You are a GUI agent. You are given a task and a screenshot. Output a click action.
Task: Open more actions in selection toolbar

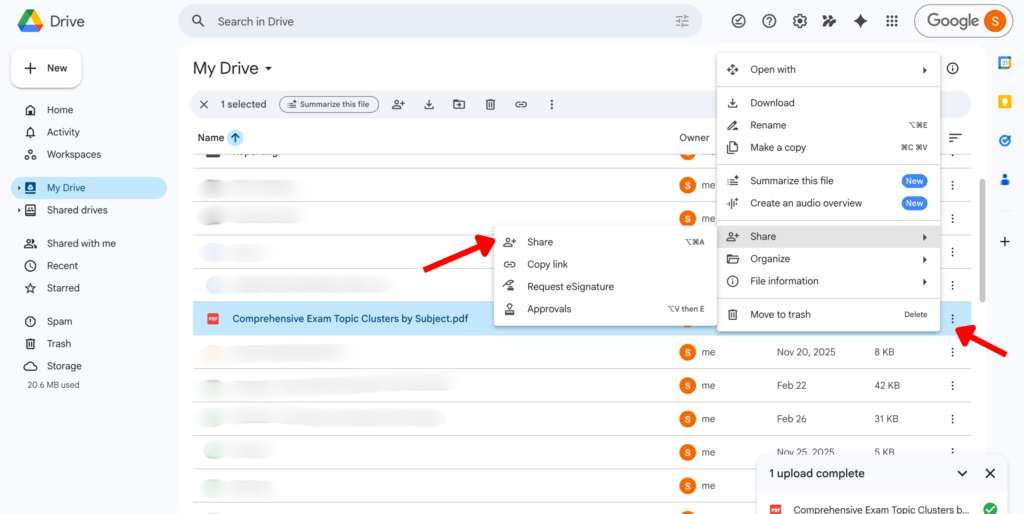pyautogui.click(x=551, y=104)
